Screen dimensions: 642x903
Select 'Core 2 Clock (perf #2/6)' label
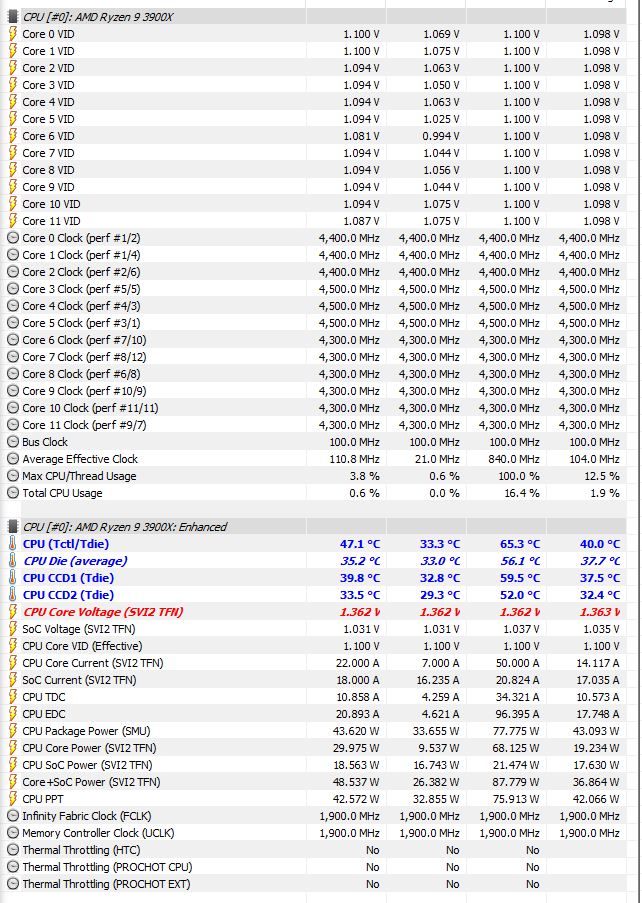pyautogui.click(x=81, y=272)
